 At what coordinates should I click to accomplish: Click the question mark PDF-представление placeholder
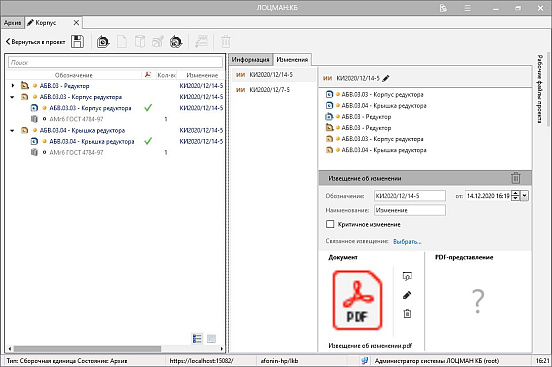[478, 301]
